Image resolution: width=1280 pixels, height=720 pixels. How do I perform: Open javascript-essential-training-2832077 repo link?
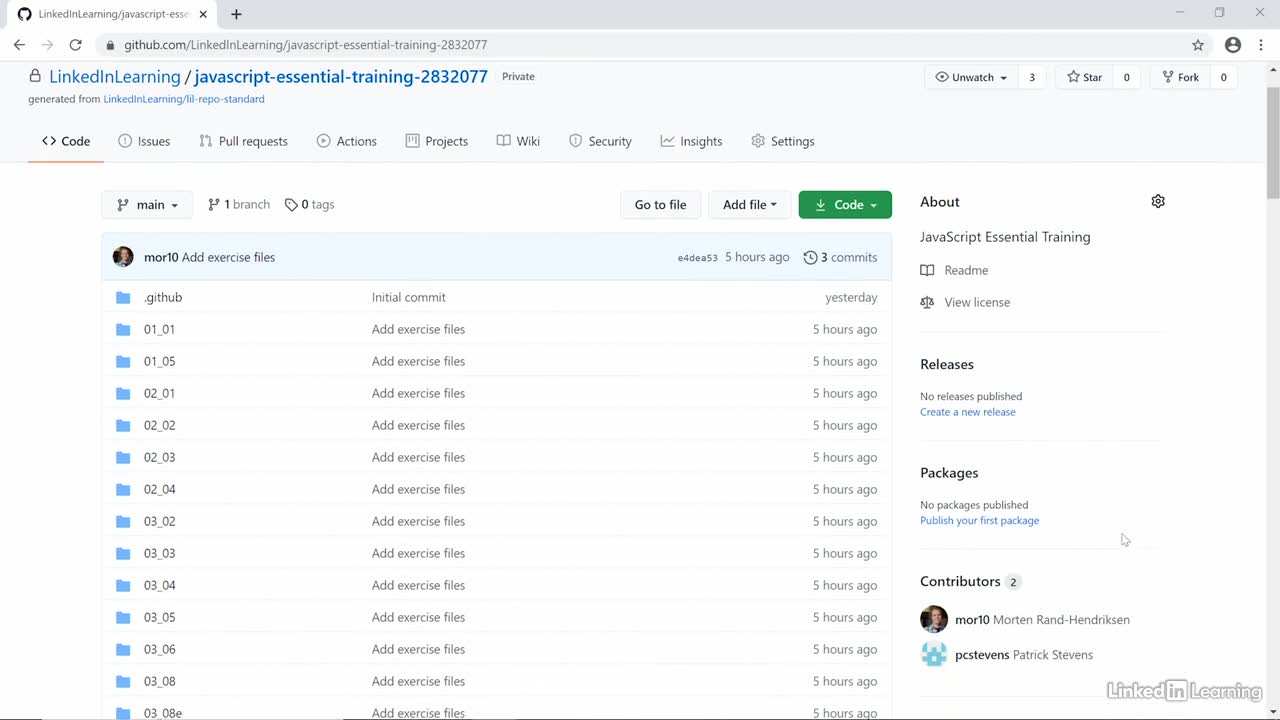point(341,76)
